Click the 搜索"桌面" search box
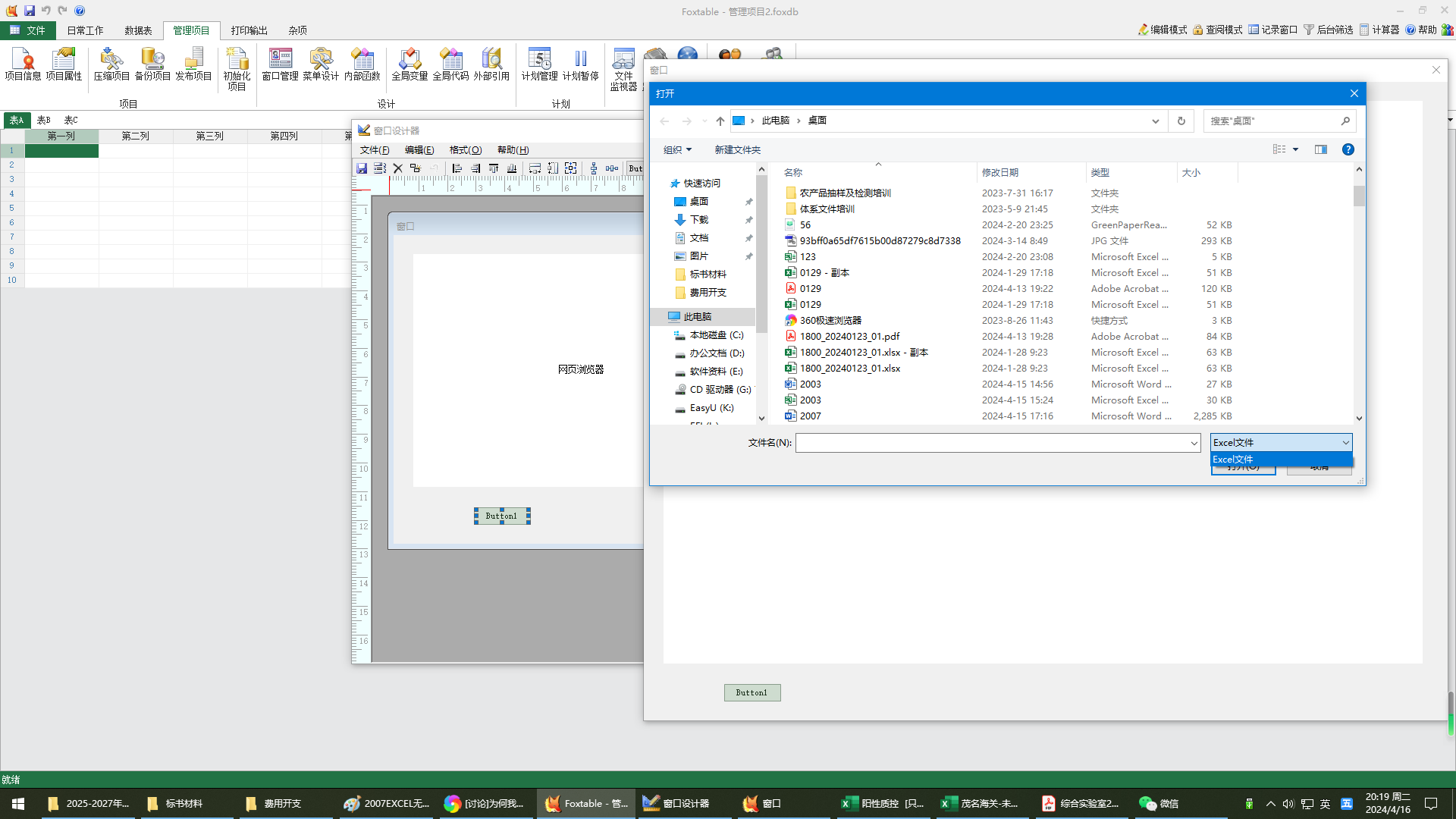This screenshot has width=1456, height=819. (1279, 121)
